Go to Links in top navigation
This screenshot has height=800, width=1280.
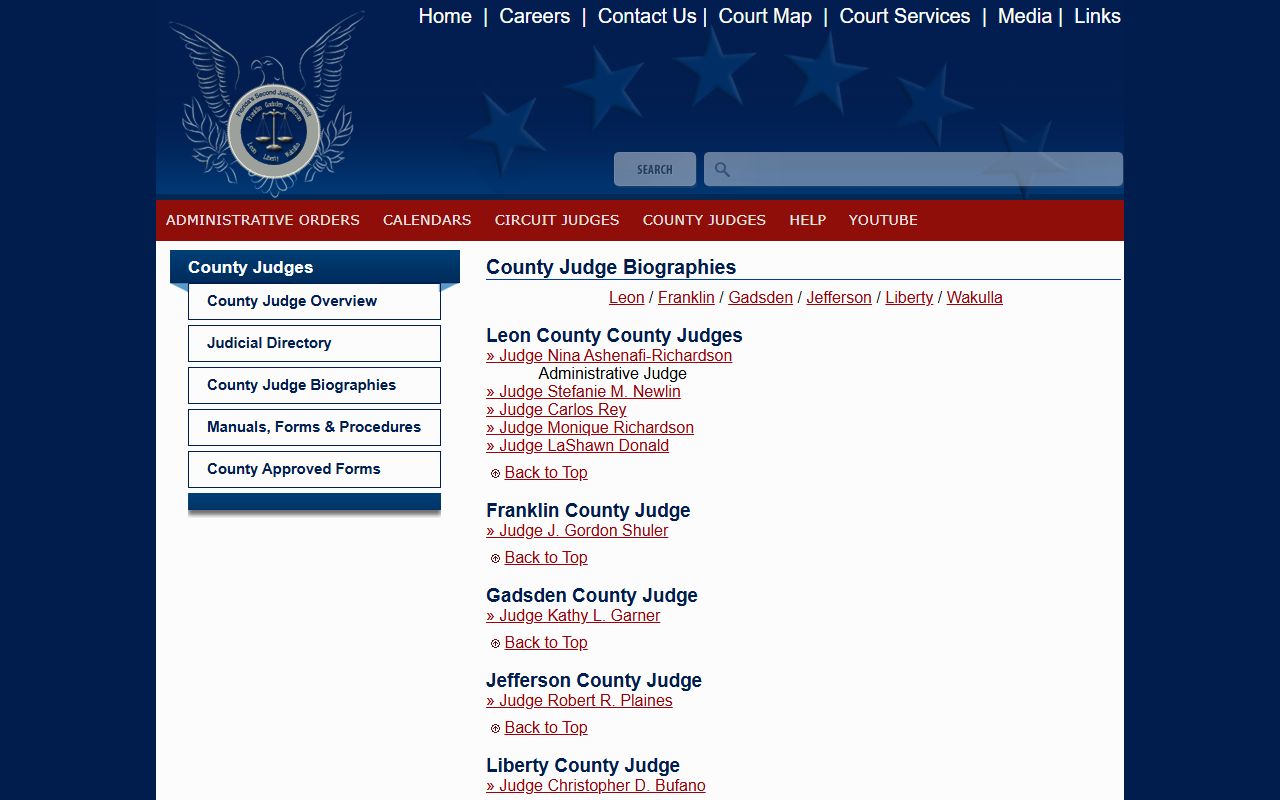tap(1097, 16)
